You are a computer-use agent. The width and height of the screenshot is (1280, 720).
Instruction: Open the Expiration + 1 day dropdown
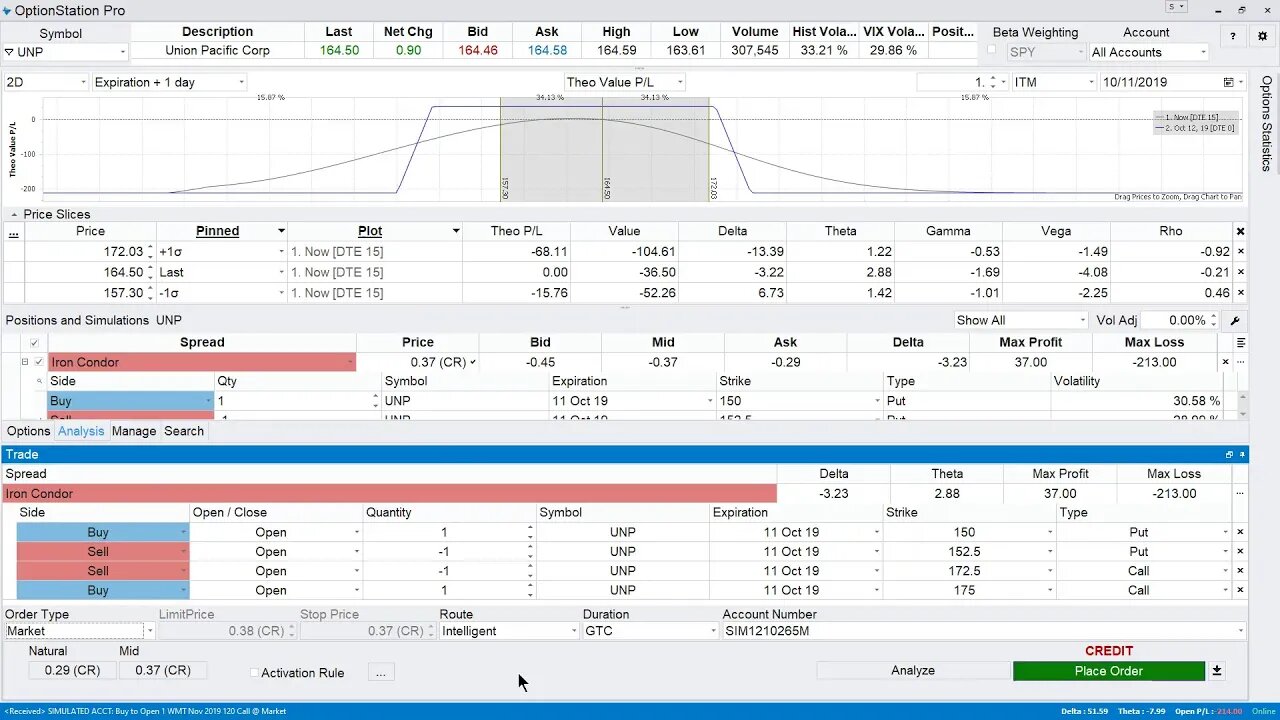pos(241,83)
